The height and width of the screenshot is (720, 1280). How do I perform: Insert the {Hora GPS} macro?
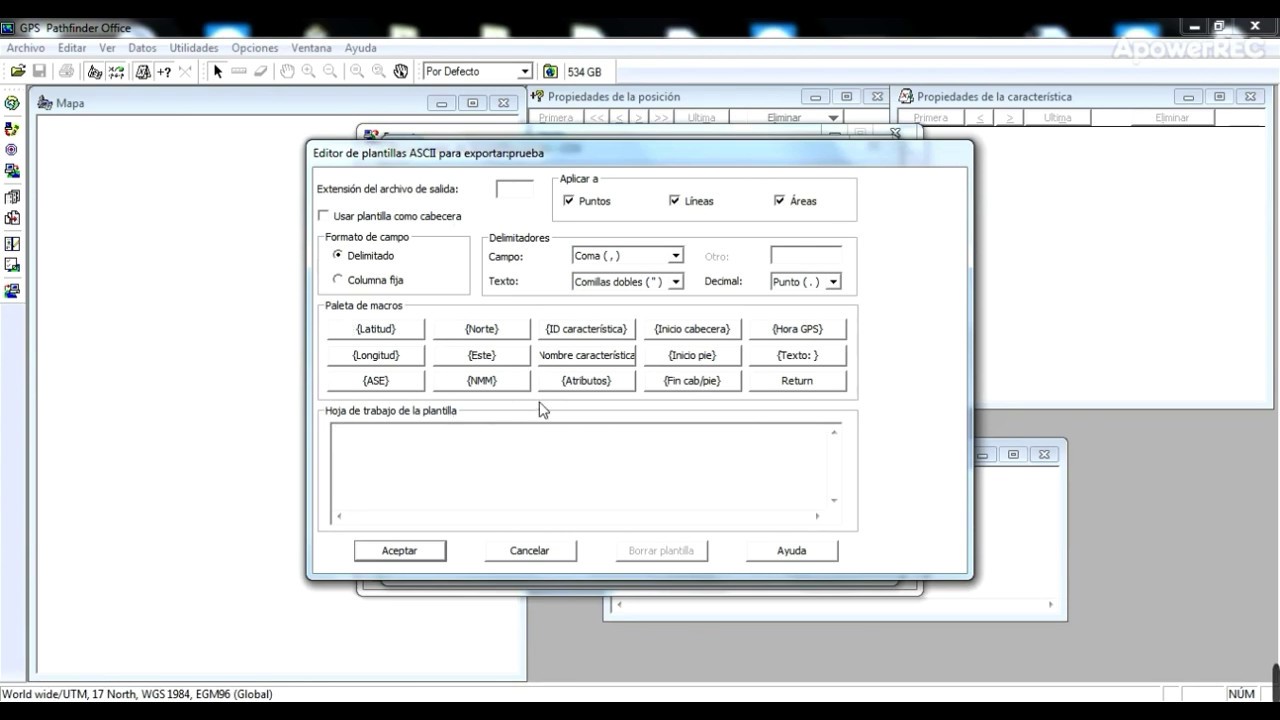tap(797, 329)
